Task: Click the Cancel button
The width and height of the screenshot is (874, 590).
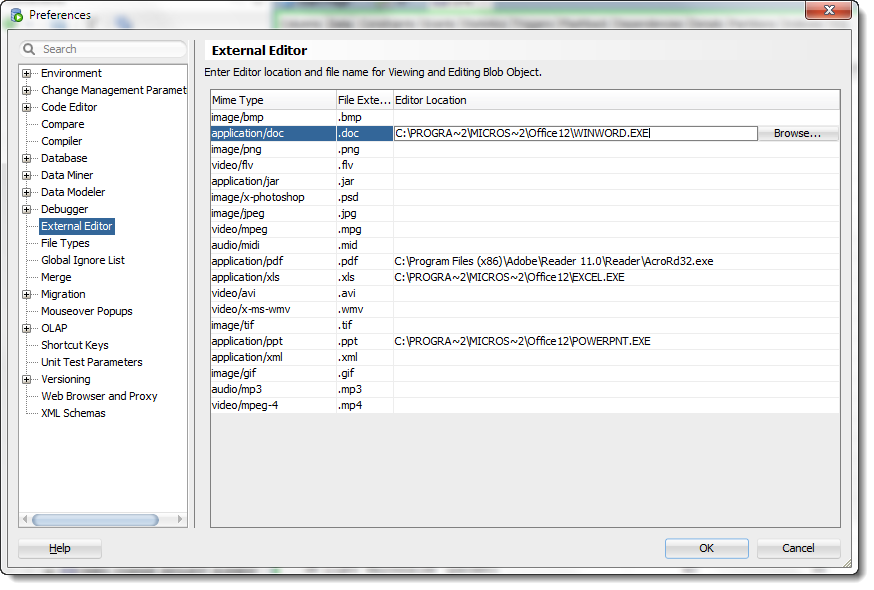Action: click(798, 549)
